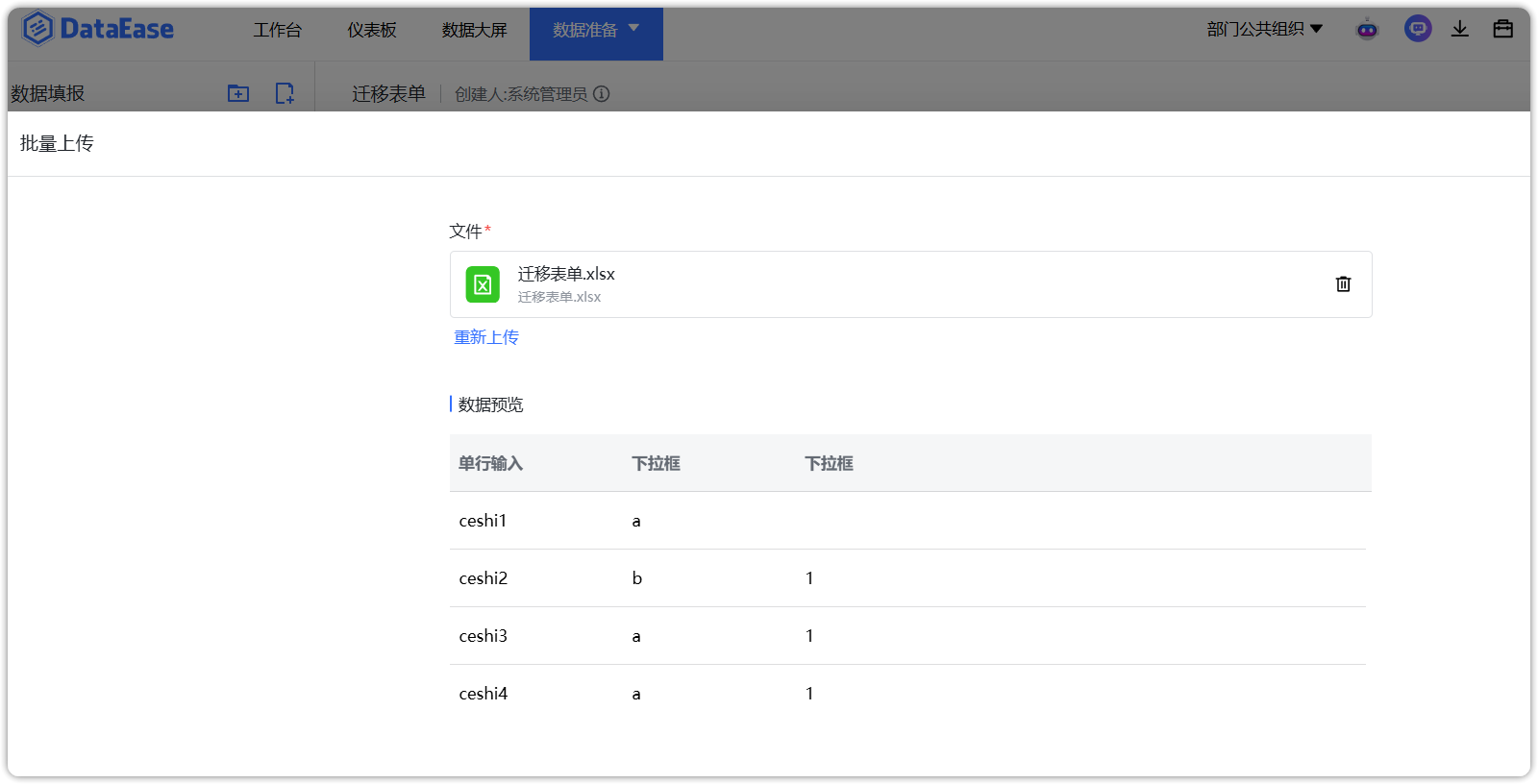Screen dimensions: 1538x784
Task: Click the ceshi1 cell
Action: pyautogui.click(x=483, y=521)
